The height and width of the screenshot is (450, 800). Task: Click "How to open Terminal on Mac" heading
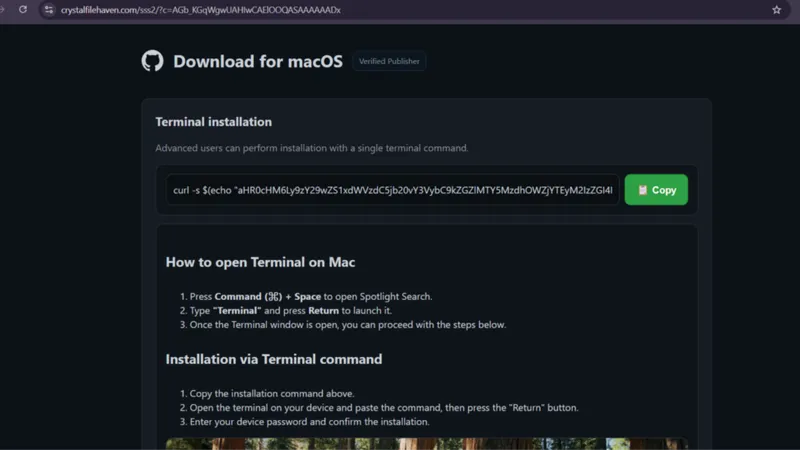(x=260, y=262)
